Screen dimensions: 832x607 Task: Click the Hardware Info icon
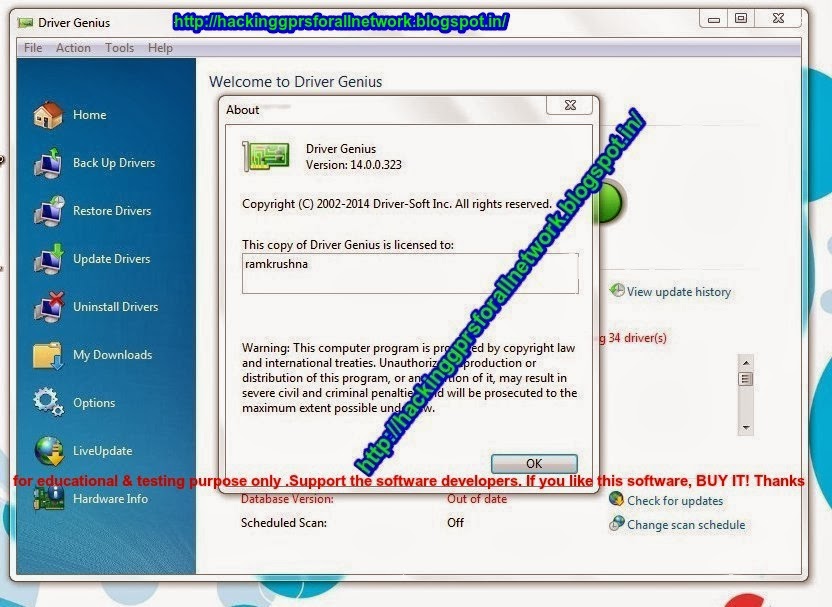(48, 499)
